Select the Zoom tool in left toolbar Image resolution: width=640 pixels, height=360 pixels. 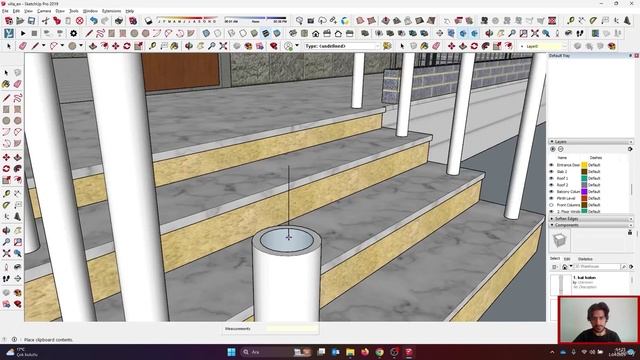tap(6, 242)
